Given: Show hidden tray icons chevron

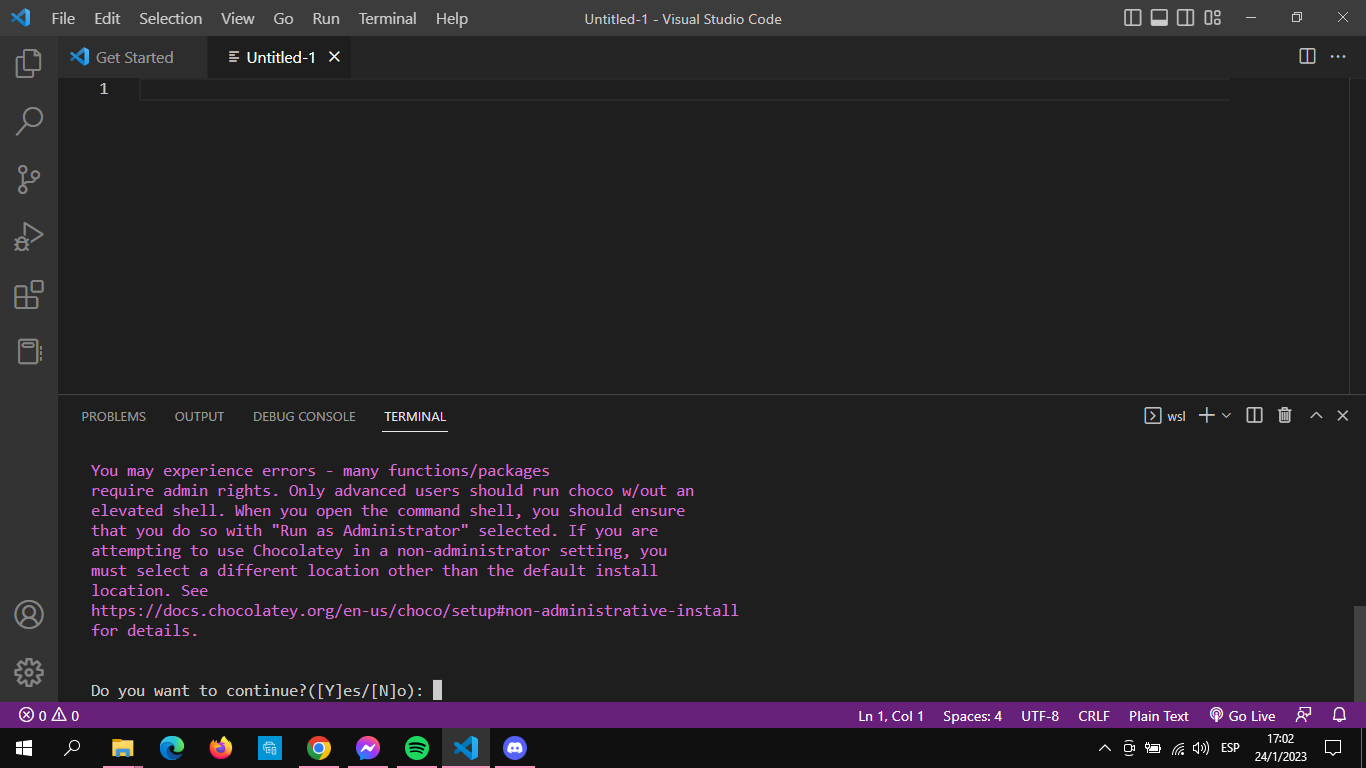Looking at the screenshot, I should pyautogui.click(x=1105, y=748).
